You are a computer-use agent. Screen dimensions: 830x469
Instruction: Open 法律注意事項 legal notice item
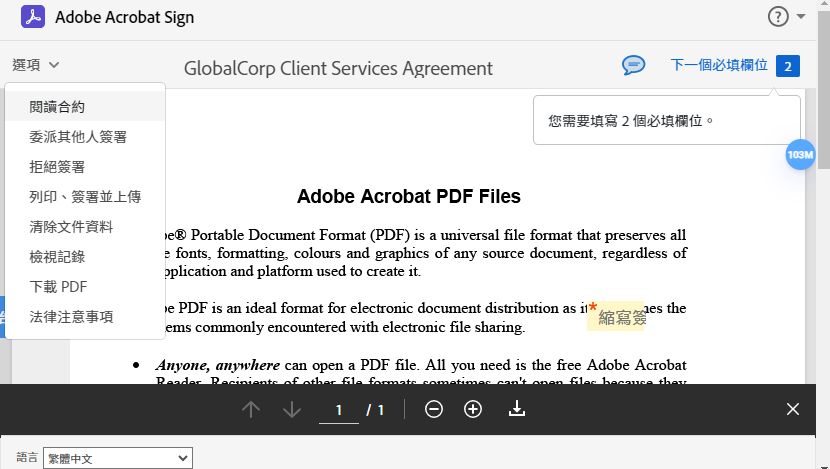click(x=85, y=317)
